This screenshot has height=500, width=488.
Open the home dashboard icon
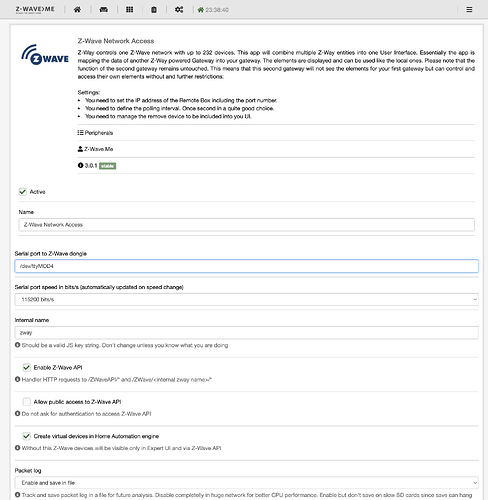pyautogui.click(x=77, y=10)
